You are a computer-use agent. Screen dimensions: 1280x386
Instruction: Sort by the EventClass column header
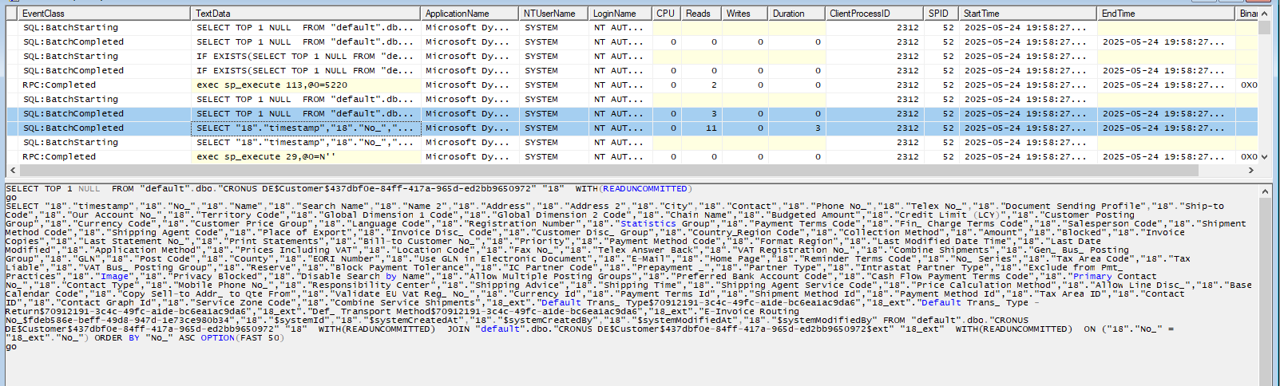click(x=104, y=14)
